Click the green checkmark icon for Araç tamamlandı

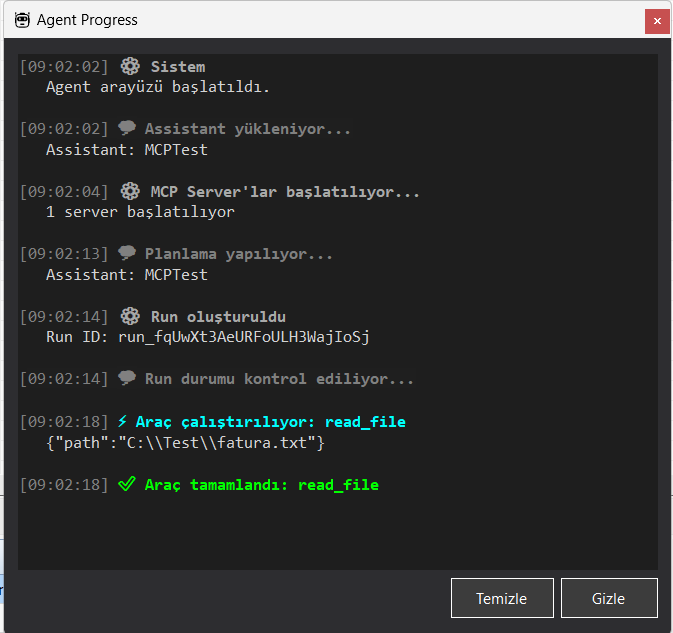tap(126, 485)
